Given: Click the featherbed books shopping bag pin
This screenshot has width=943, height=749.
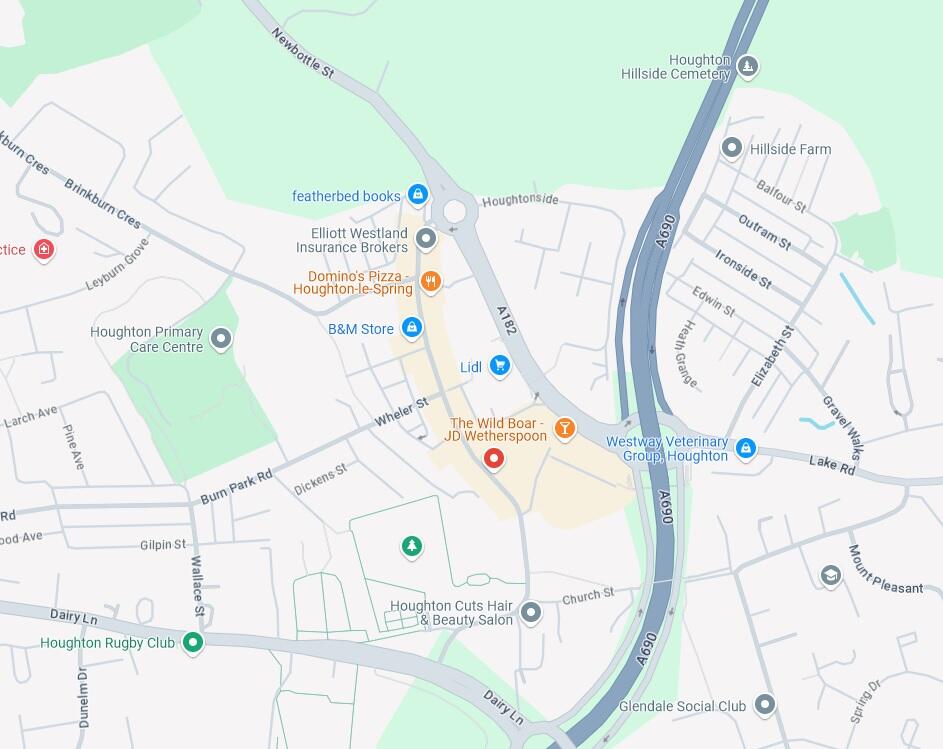Looking at the screenshot, I should pyautogui.click(x=417, y=194).
